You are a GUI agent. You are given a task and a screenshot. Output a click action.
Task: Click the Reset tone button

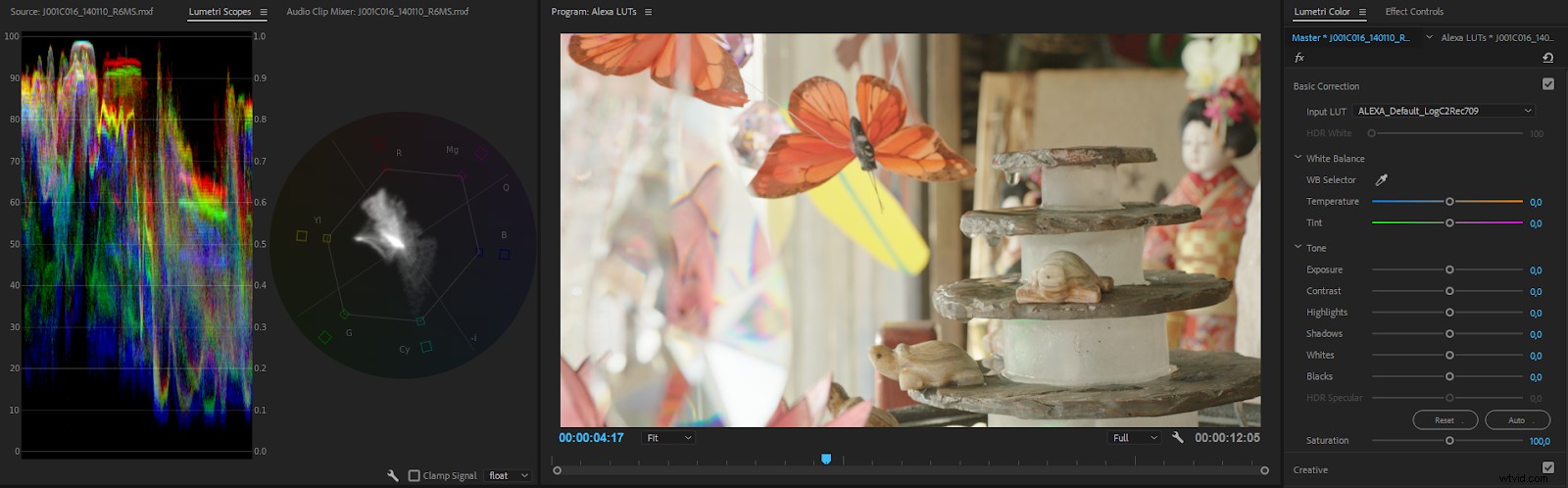1445,420
